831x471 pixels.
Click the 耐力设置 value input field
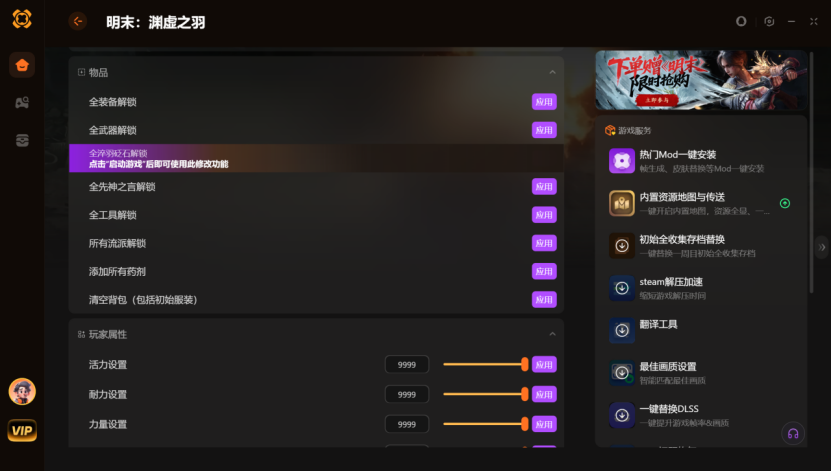[406, 394]
